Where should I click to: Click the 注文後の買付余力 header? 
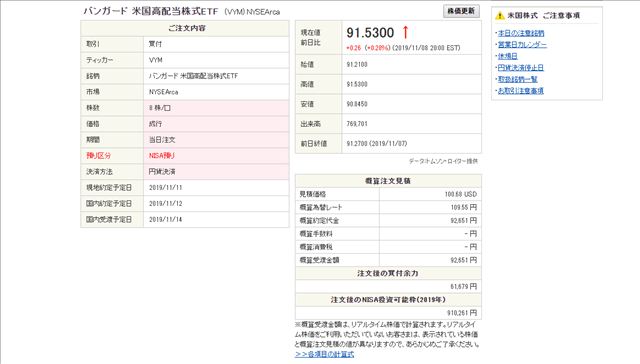388,273
